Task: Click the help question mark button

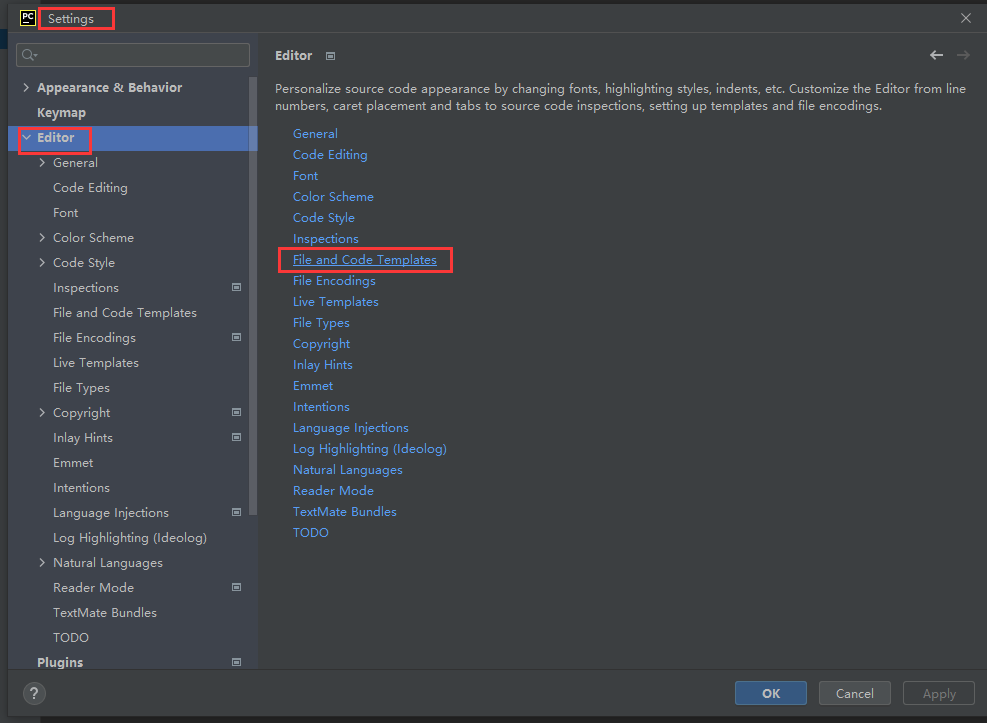Action: click(34, 693)
